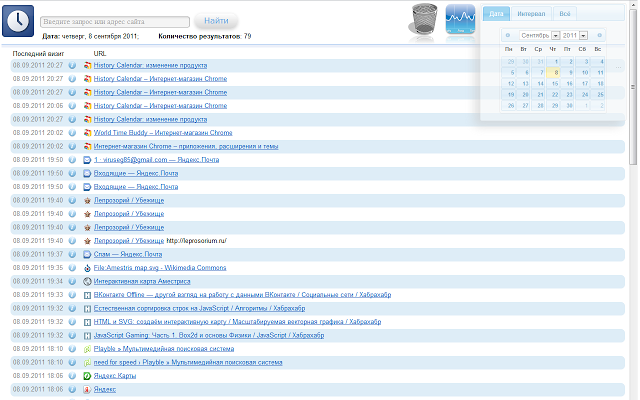Open the Яндекс.Карты link

(x=115, y=376)
